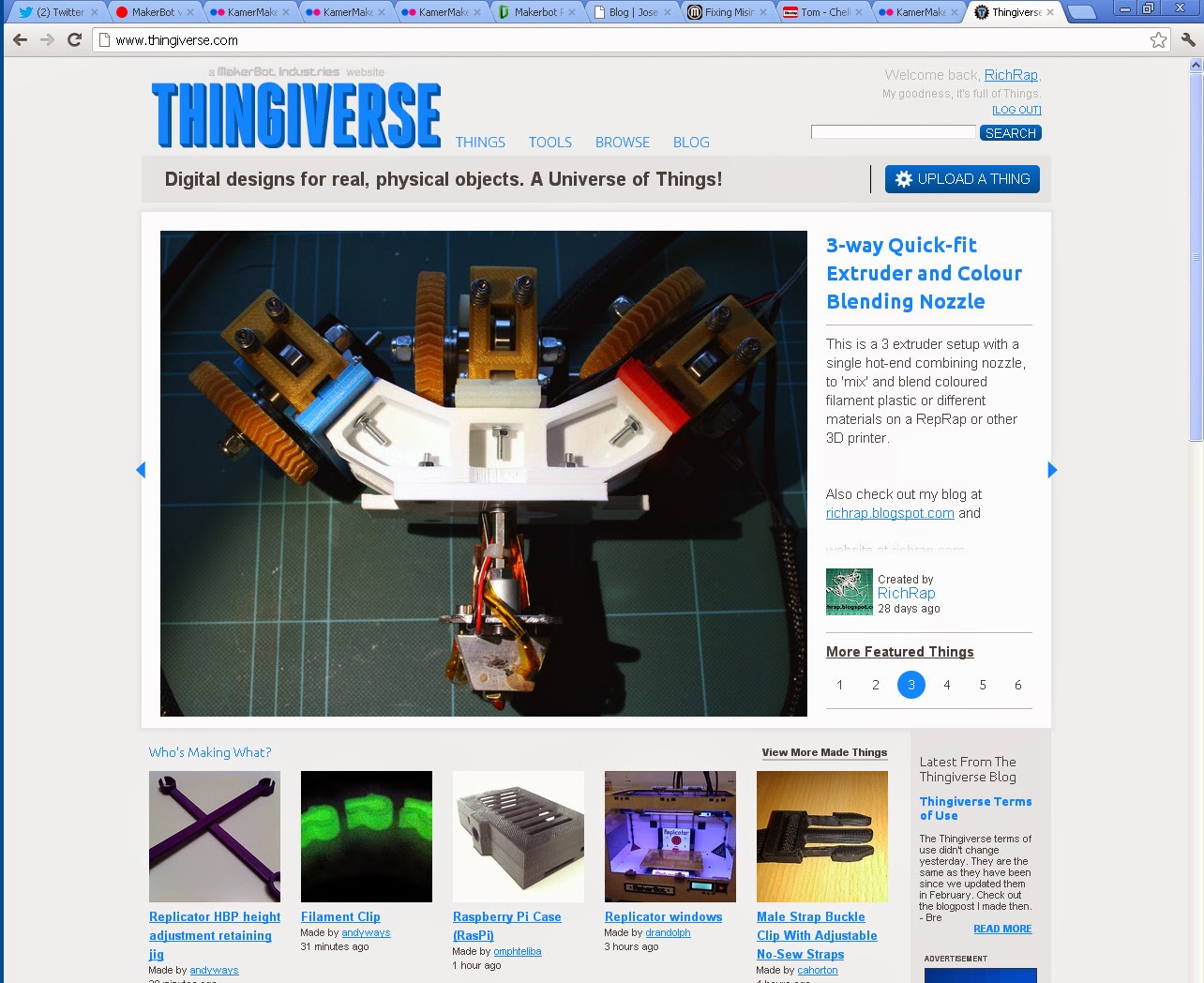Screen dimensions: 1204x983
Task: Open the Replicator windows thumbnail
Action: [x=670, y=837]
